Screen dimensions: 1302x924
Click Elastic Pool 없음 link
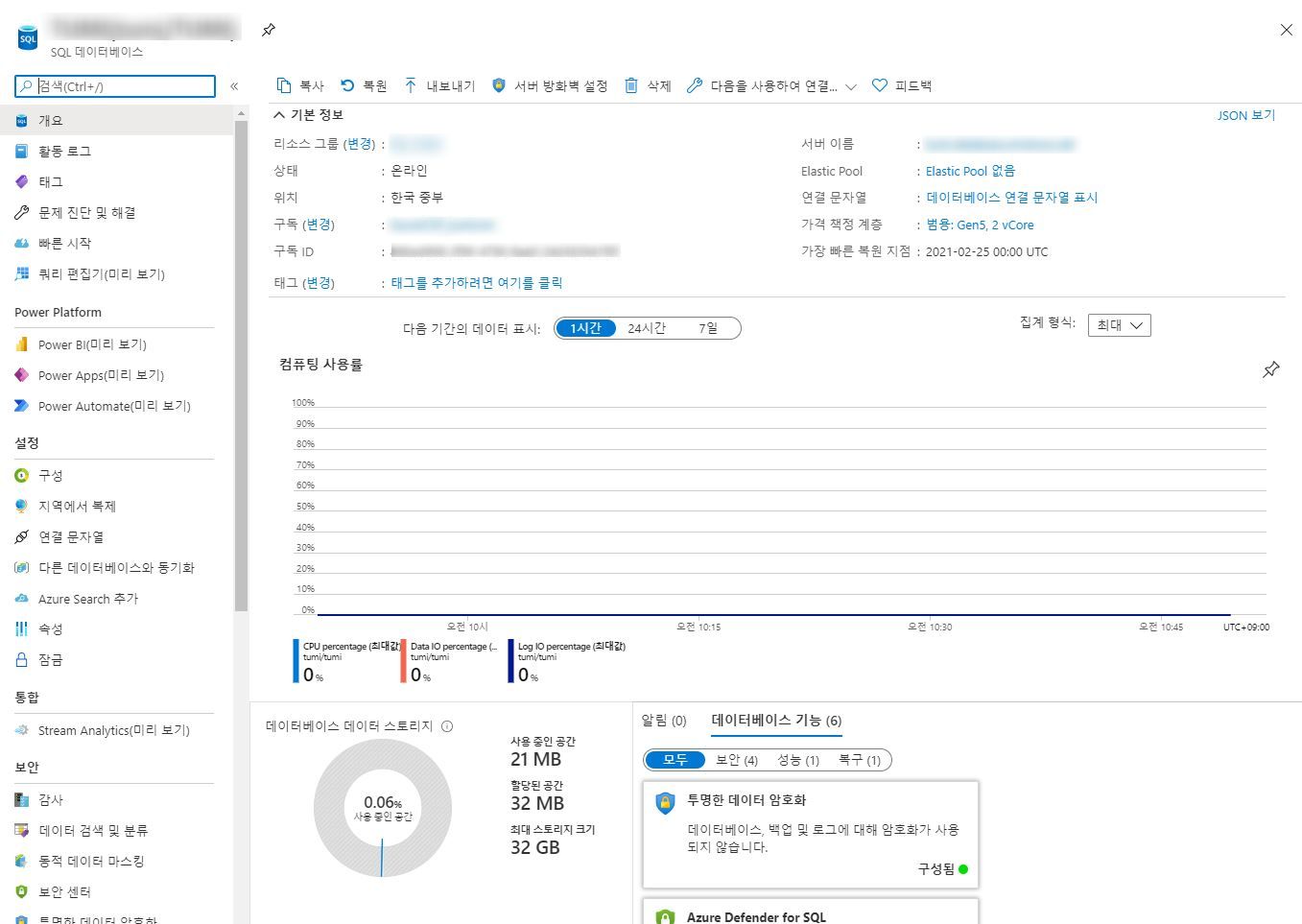pyautogui.click(x=970, y=171)
